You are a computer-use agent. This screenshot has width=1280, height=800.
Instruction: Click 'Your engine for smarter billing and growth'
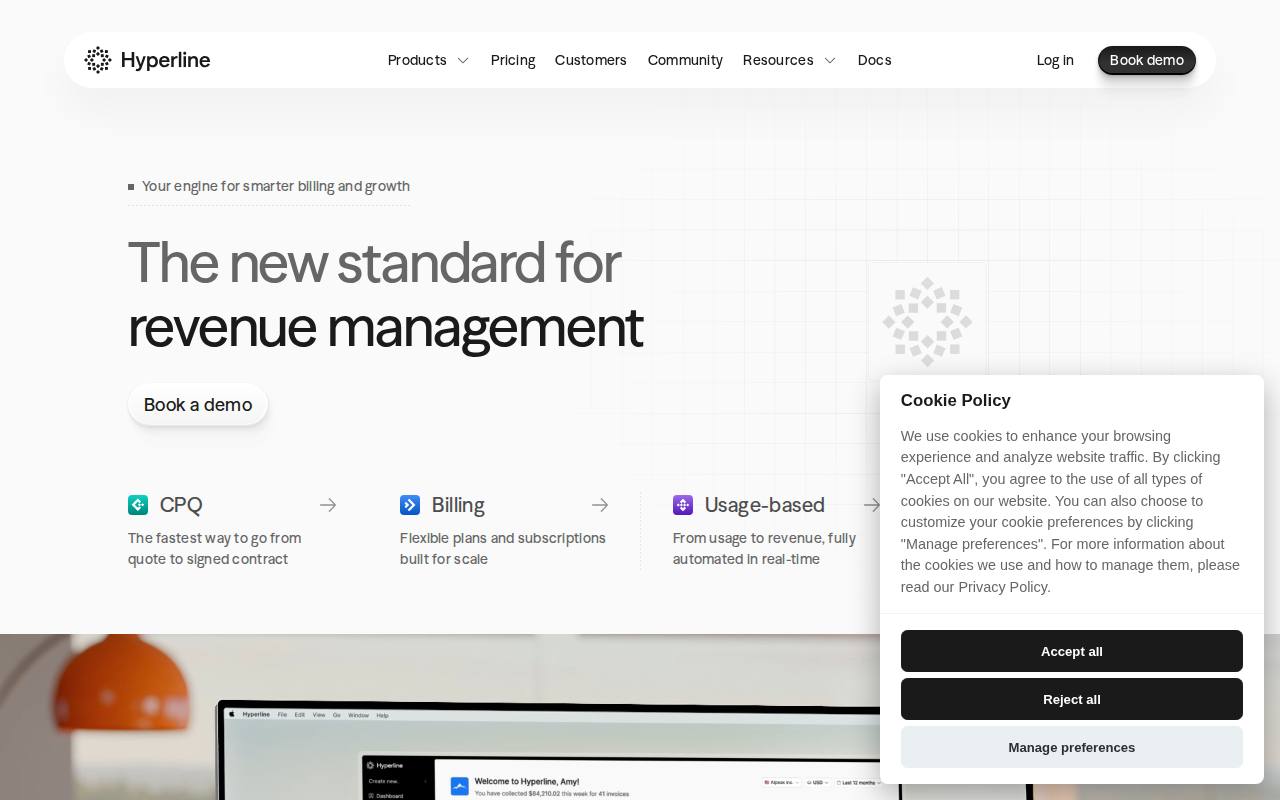pyautogui.click(x=276, y=186)
